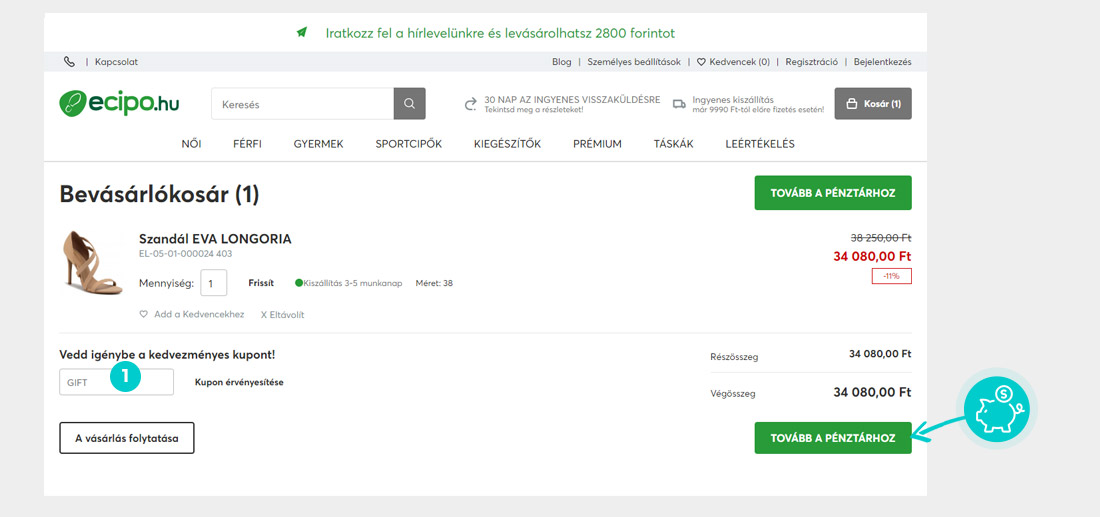Viewport: 1100px width, 517px height.
Task: Click the green delivery availability dot
Action: (299, 283)
